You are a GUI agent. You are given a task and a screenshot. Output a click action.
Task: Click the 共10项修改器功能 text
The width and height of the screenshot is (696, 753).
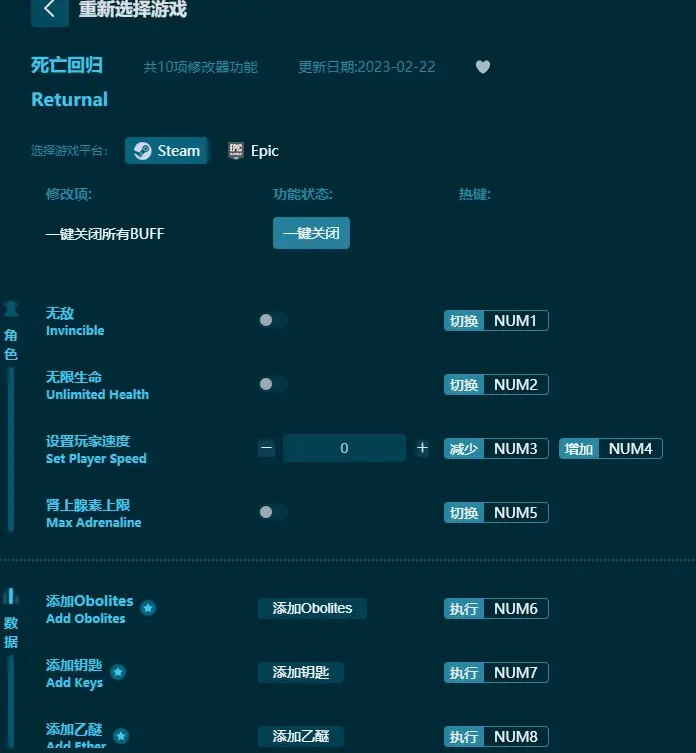200,67
